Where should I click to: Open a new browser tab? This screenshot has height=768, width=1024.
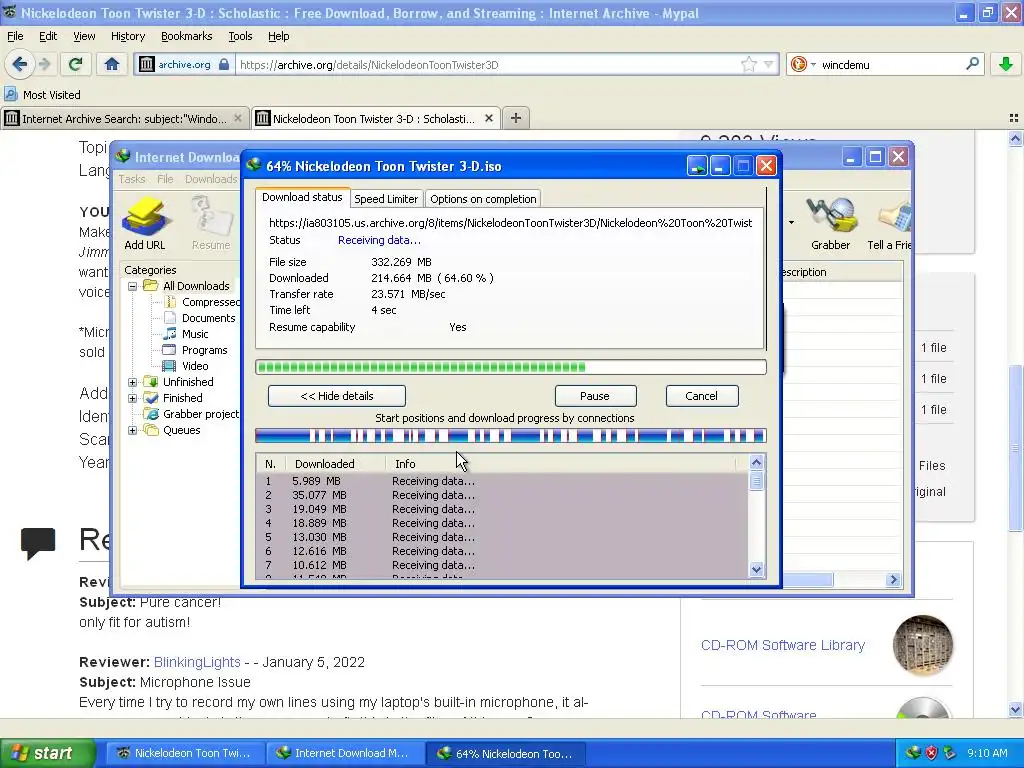(x=516, y=118)
